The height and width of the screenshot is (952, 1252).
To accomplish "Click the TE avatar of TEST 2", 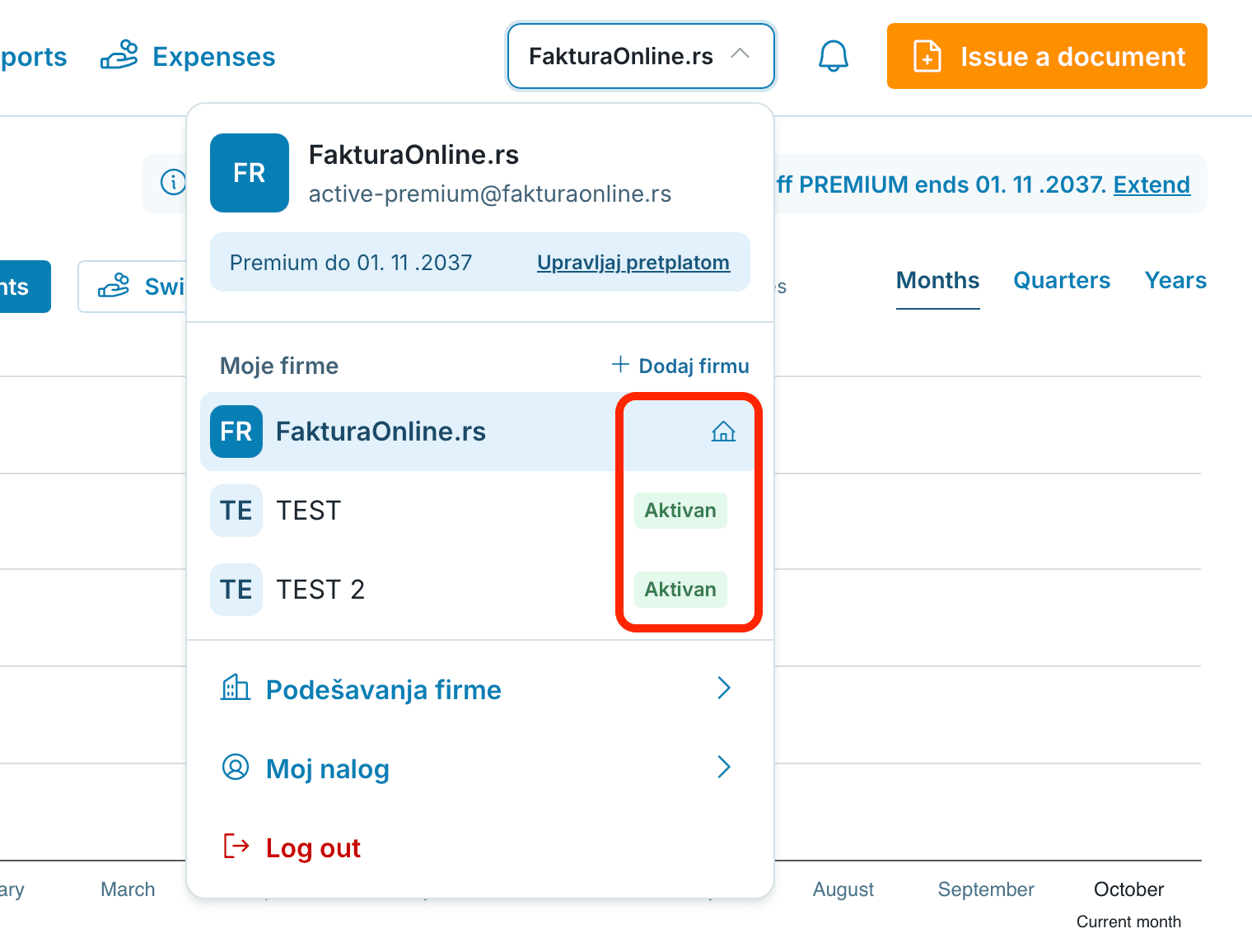I will tap(236, 590).
